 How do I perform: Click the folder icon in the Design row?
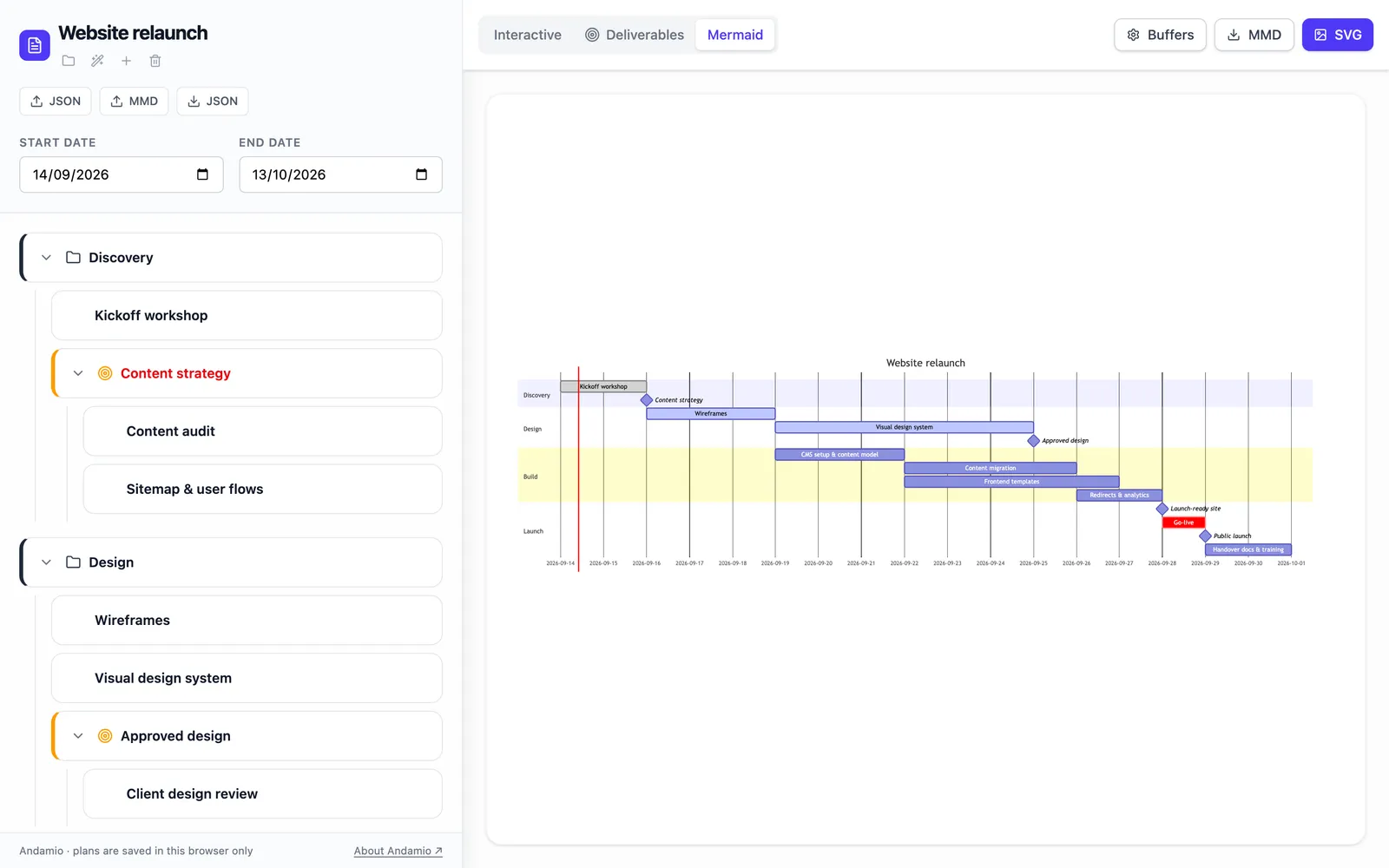[74, 562]
